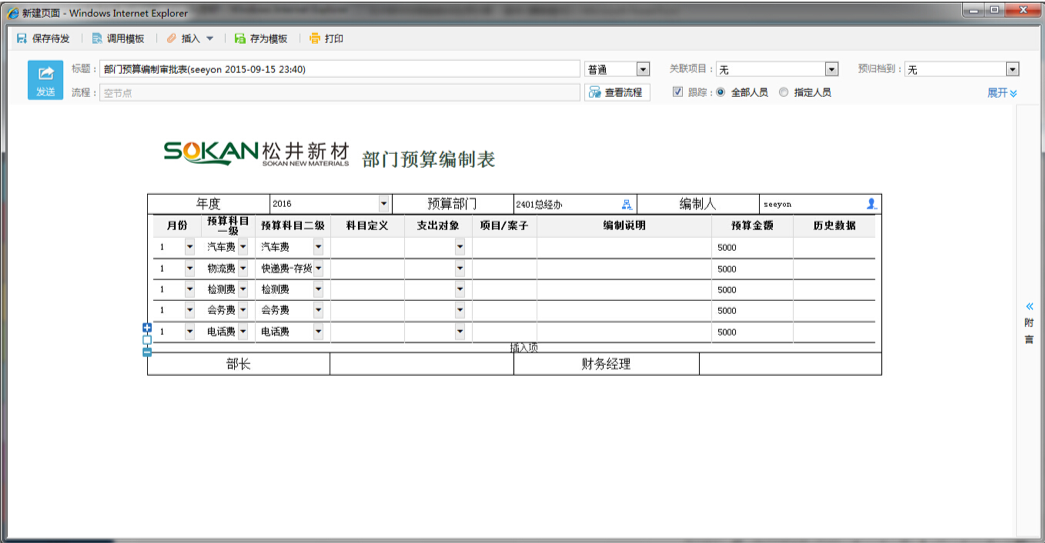Click the department picker icon beside 2401总经办
The height and width of the screenshot is (543, 1045).
(x=626, y=205)
